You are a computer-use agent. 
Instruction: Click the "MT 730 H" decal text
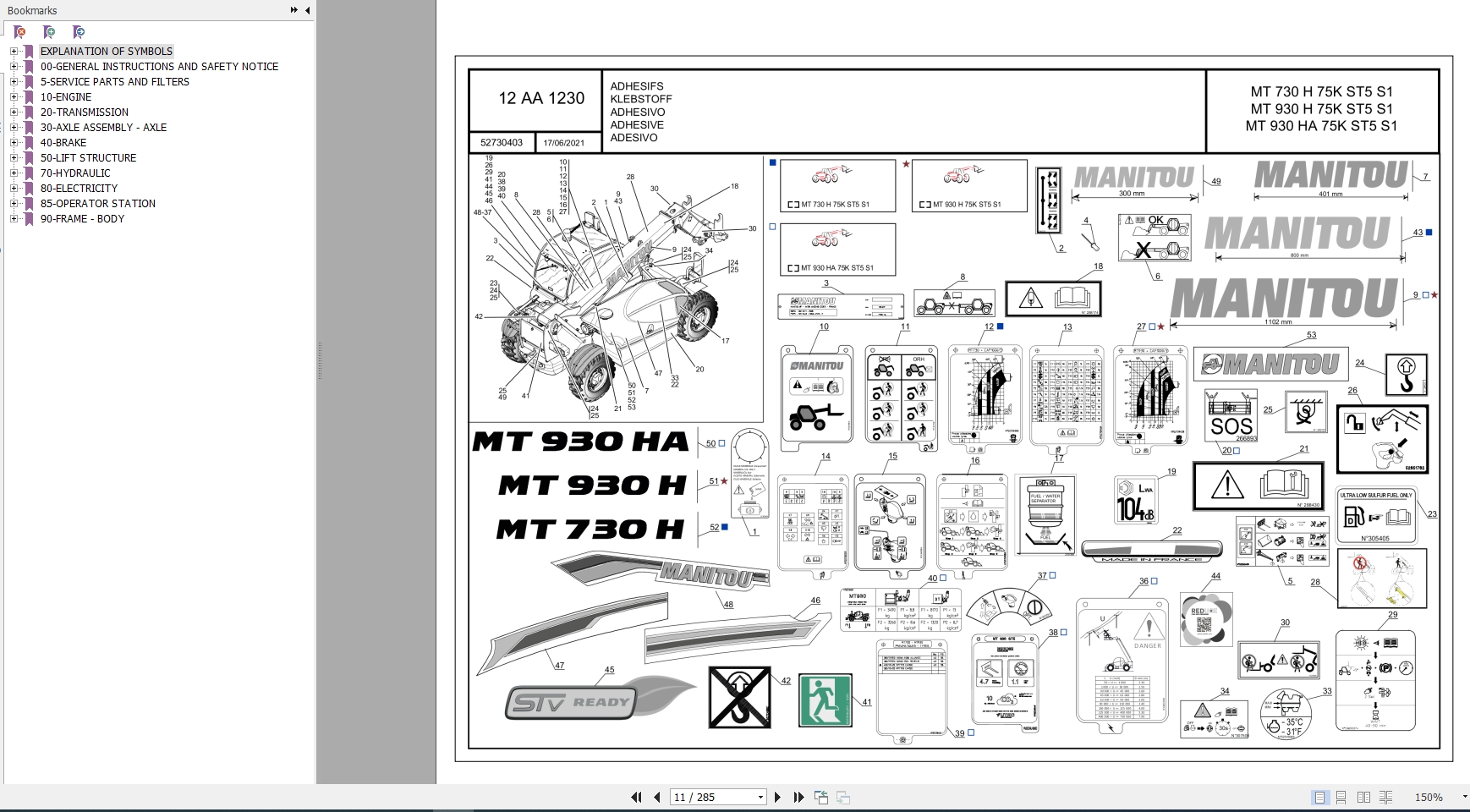point(590,529)
